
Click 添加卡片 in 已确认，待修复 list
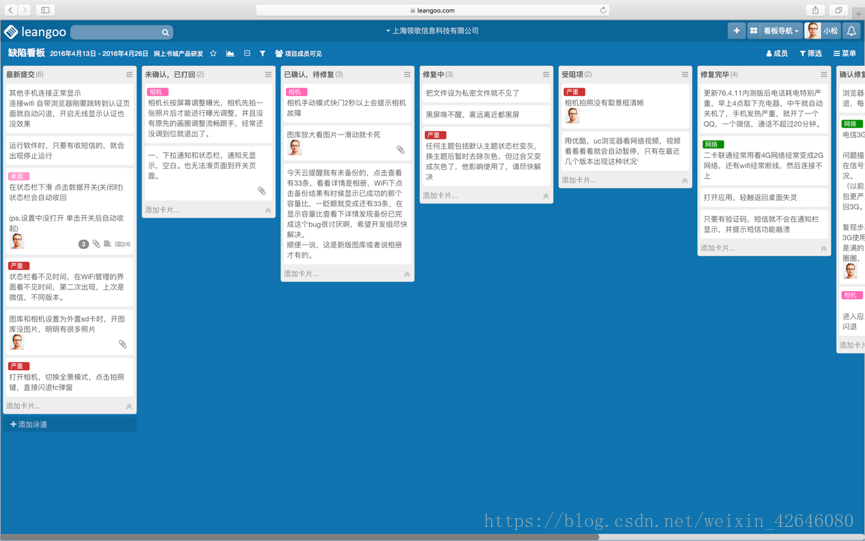point(301,274)
